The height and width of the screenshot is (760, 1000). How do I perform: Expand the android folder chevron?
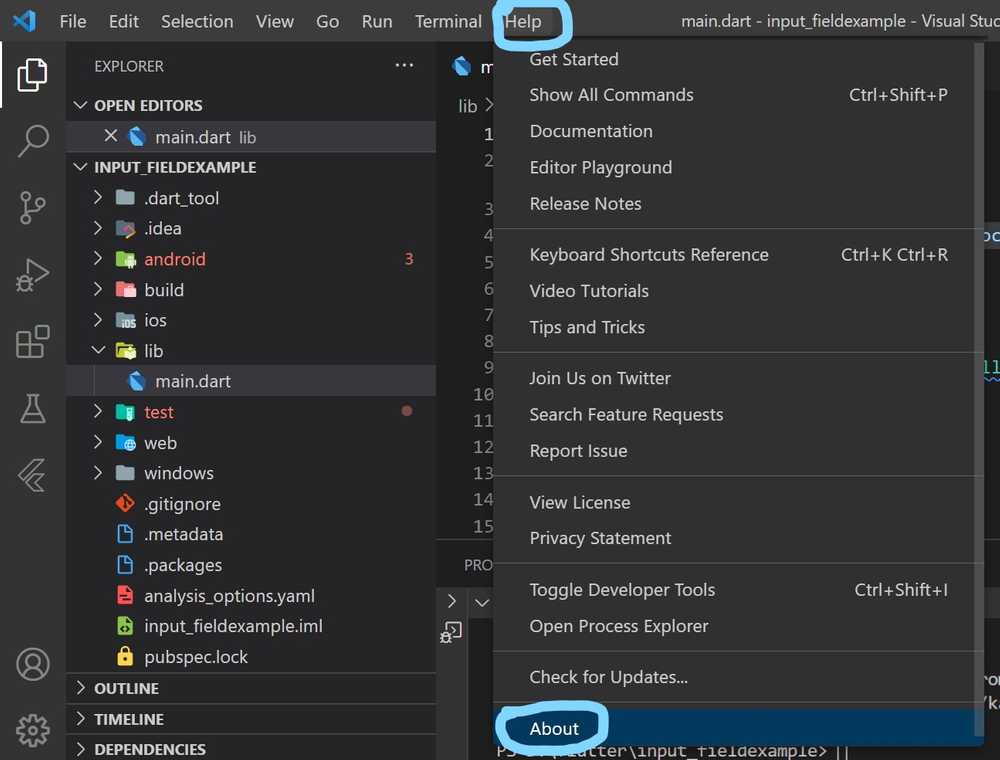click(98, 258)
